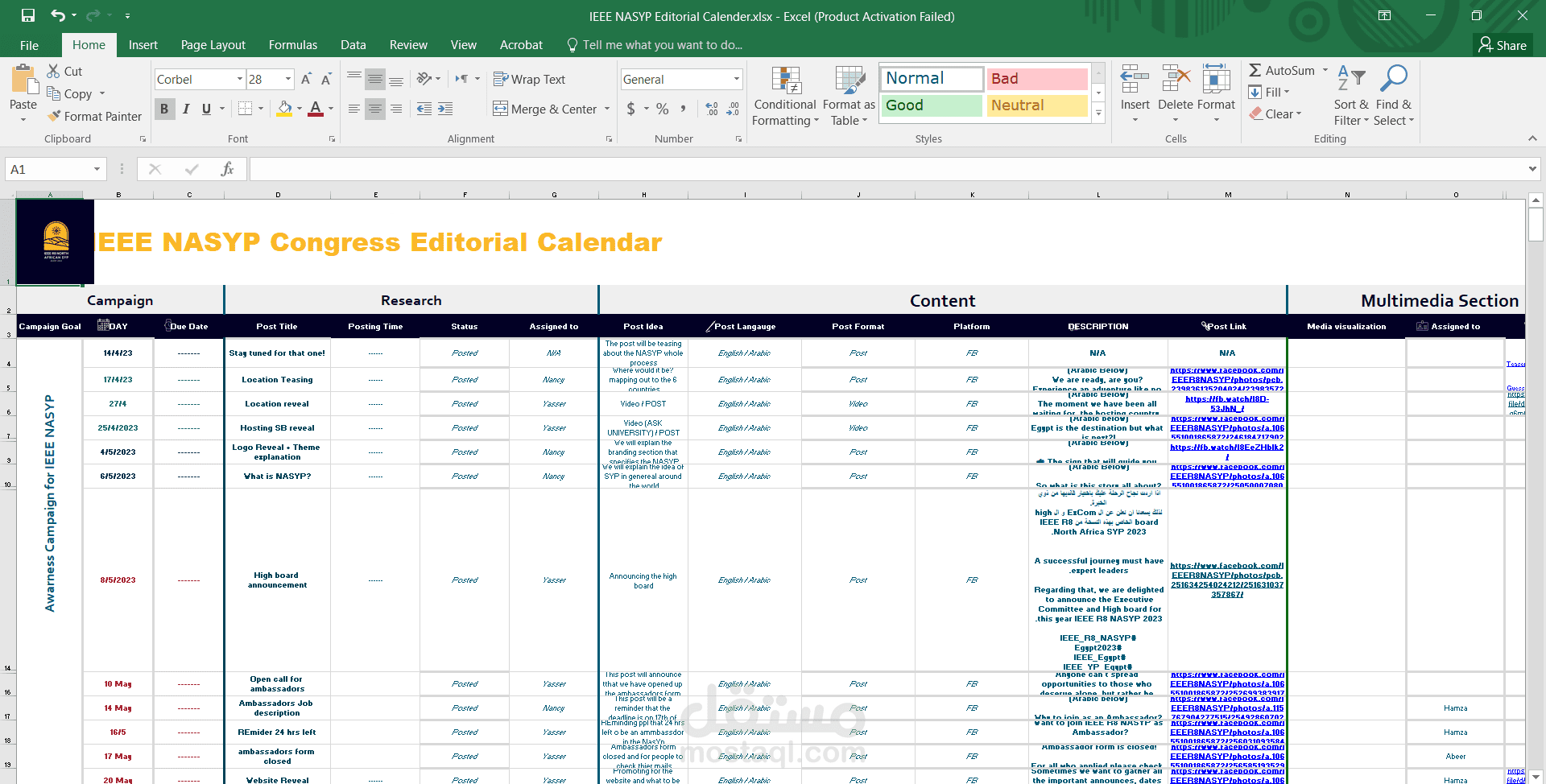Image resolution: width=1546 pixels, height=784 pixels.
Task: Click the Fill button in Editing group
Action: coord(1269,93)
